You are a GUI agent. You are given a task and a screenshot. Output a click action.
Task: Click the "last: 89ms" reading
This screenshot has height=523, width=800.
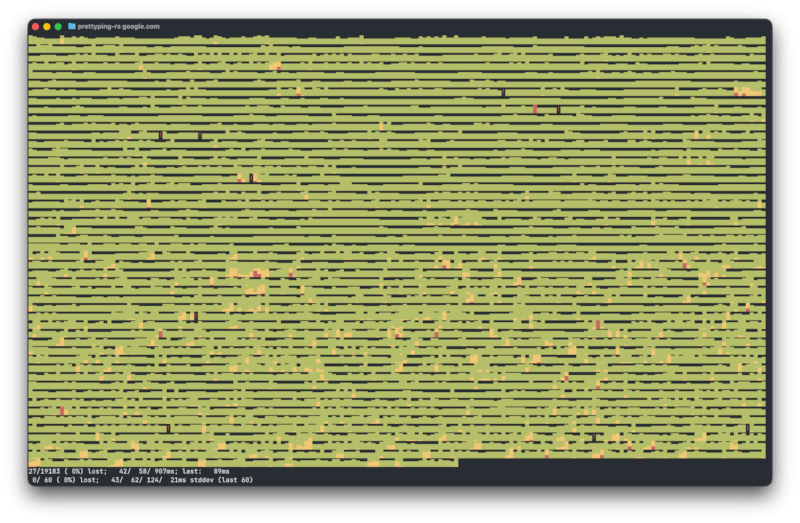[206, 471]
